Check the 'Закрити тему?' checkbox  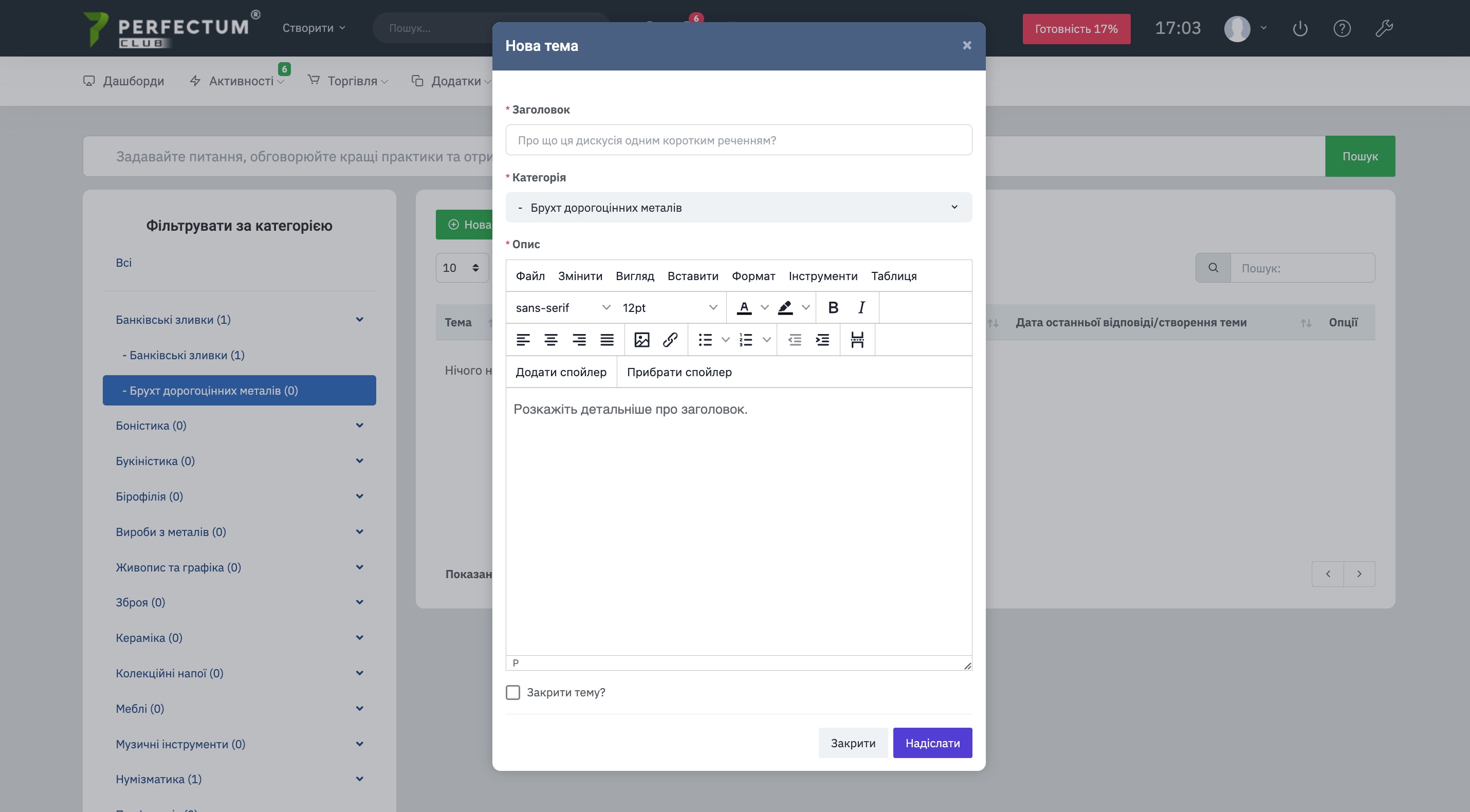[x=512, y=692]
